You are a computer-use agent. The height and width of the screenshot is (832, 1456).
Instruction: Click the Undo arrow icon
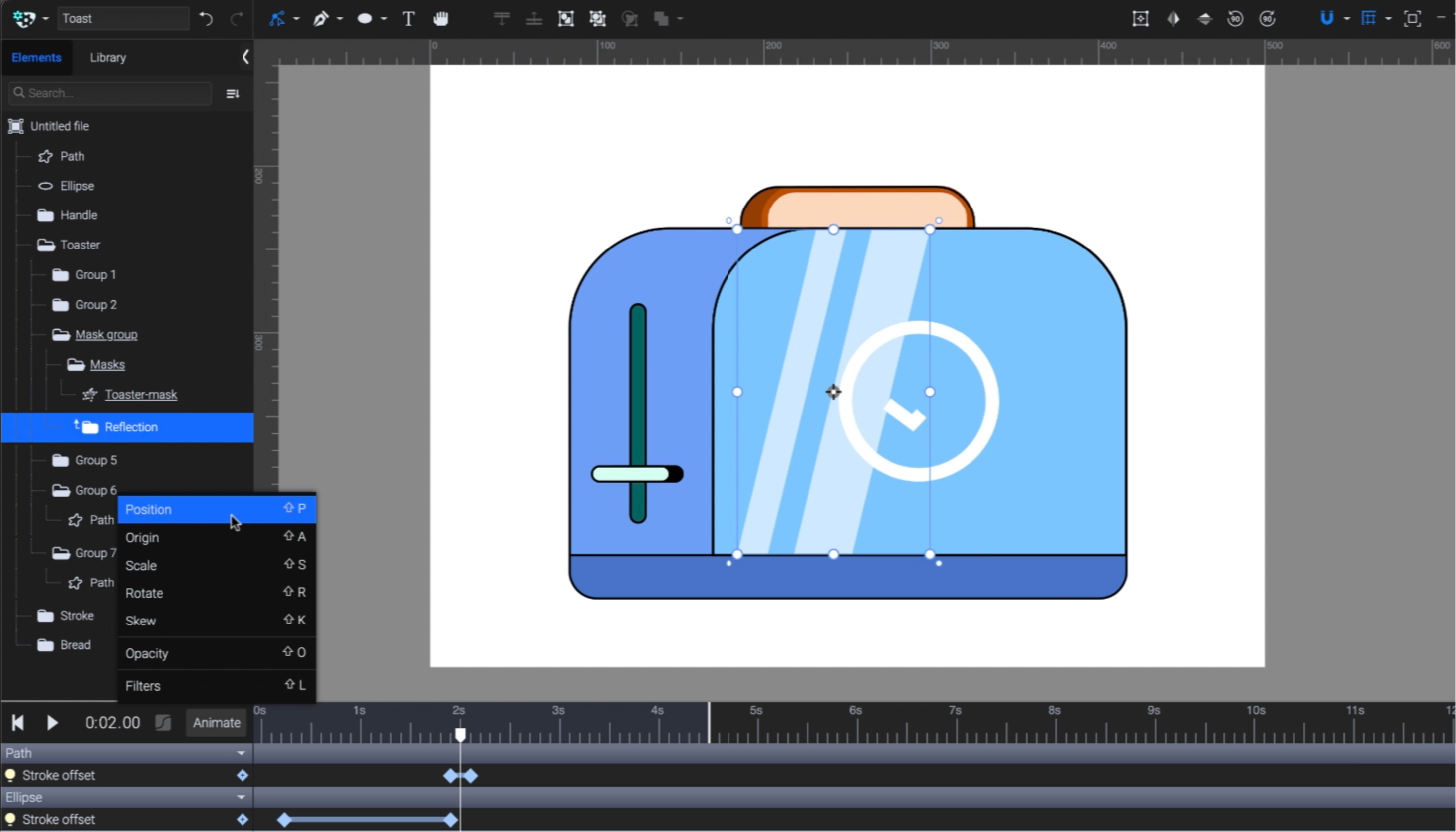pos(206,18)
